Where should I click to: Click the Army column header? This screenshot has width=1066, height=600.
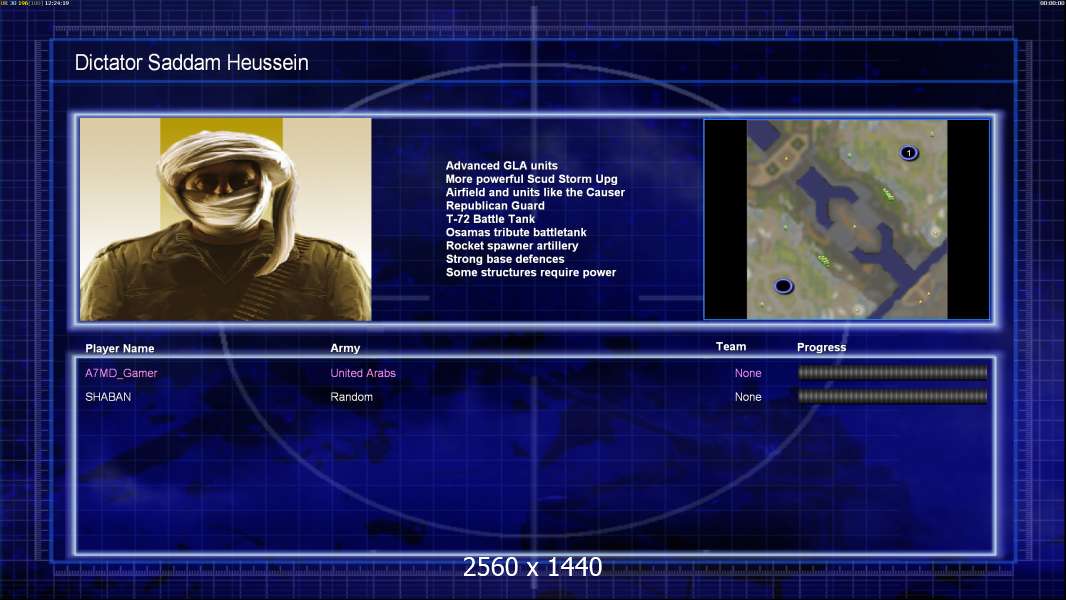coord(345,349)
